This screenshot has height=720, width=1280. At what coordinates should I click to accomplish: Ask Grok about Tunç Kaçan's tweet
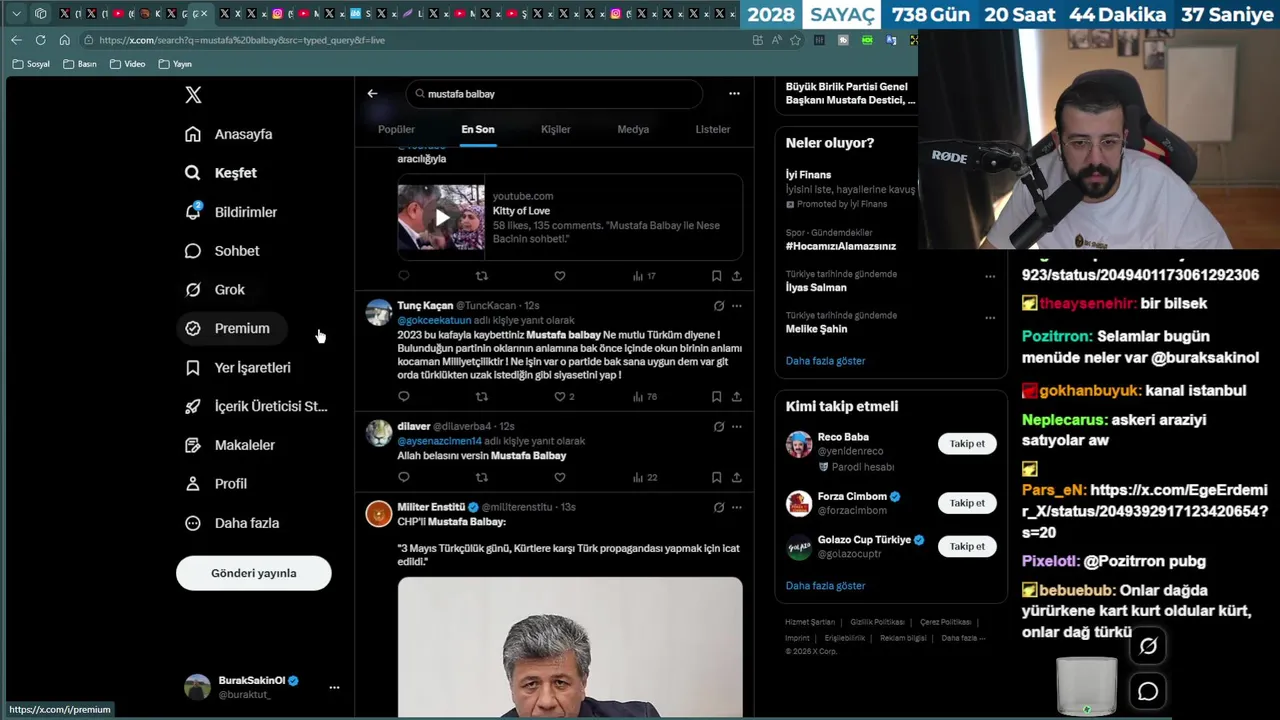[x=718, y=306]
